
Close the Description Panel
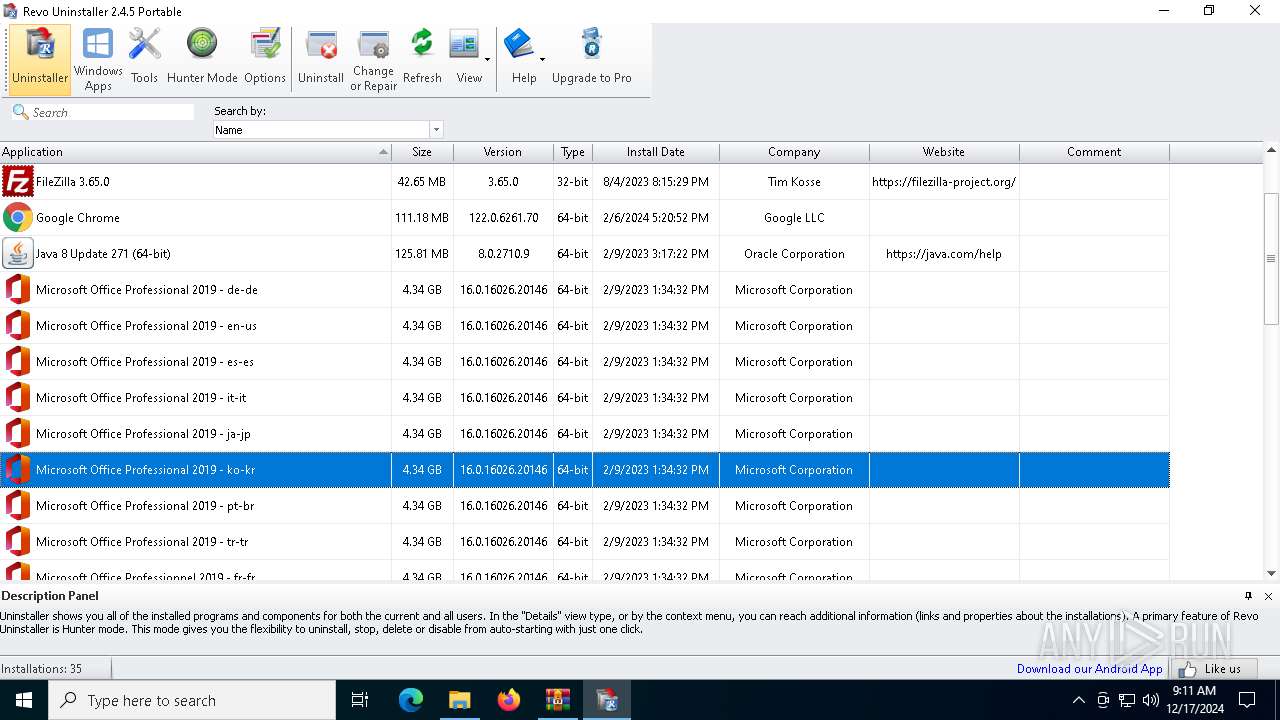[x=1268, y=596]
